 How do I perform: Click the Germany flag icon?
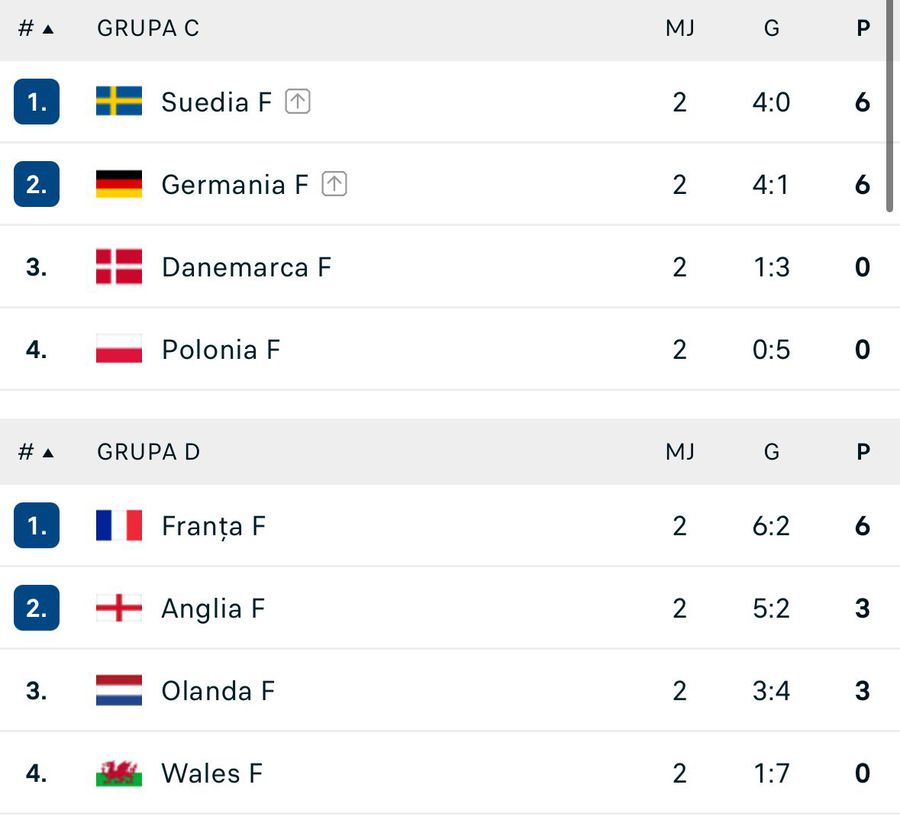pos(117,184)
